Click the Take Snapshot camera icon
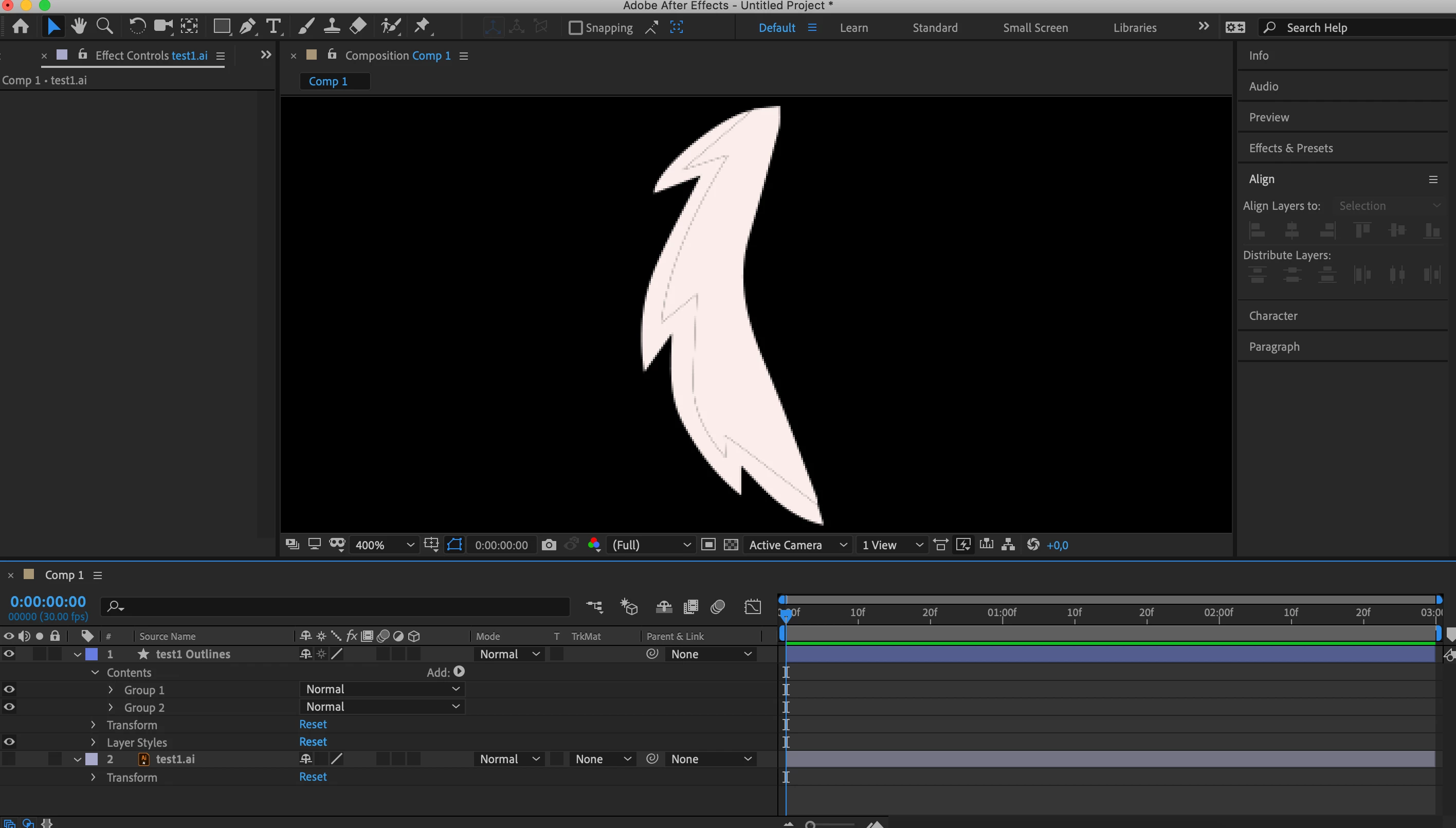 tap(549, 545)
